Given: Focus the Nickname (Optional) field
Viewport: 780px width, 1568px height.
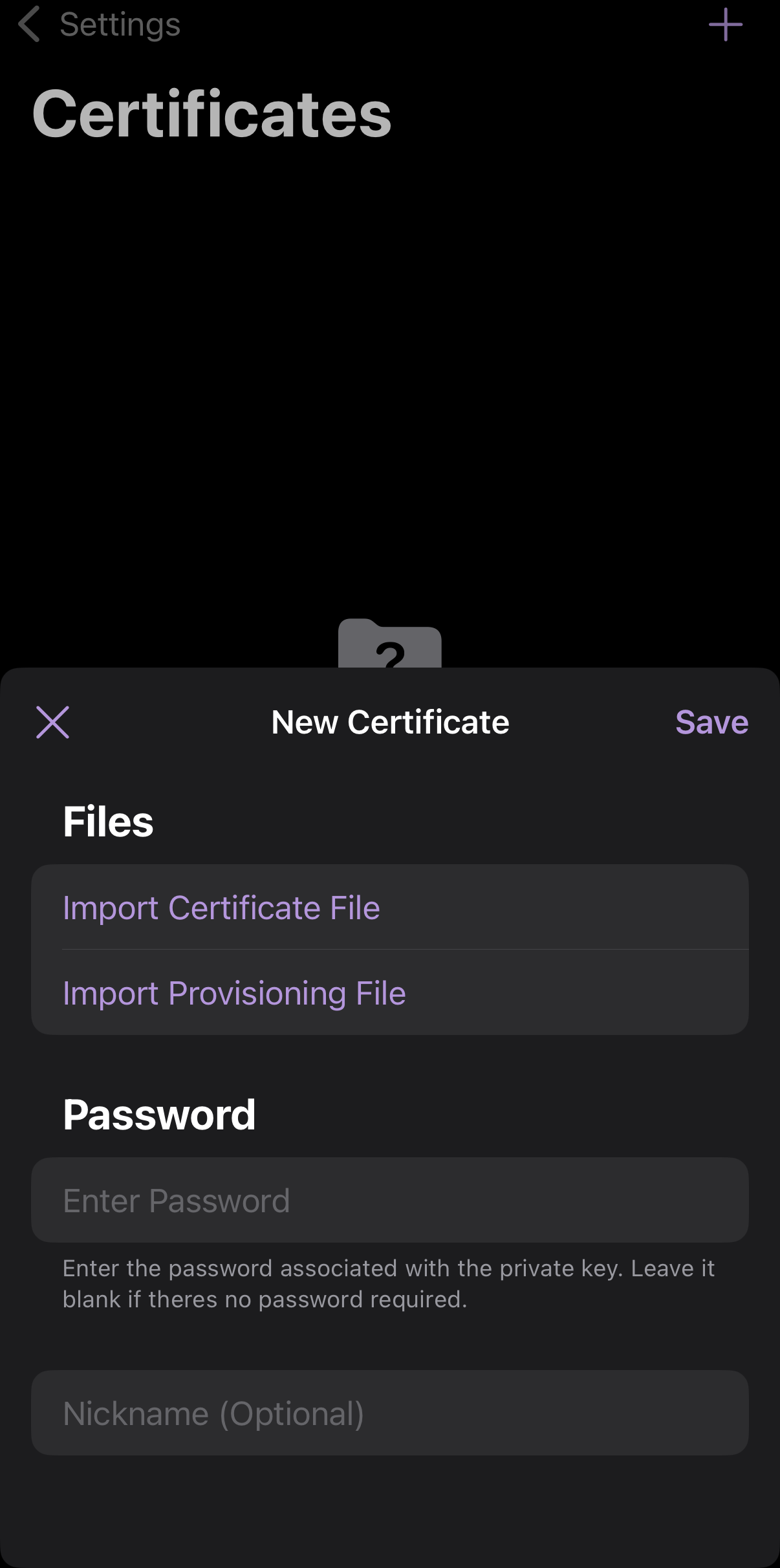Looking at the screenshot, I should click(389, 1412).
